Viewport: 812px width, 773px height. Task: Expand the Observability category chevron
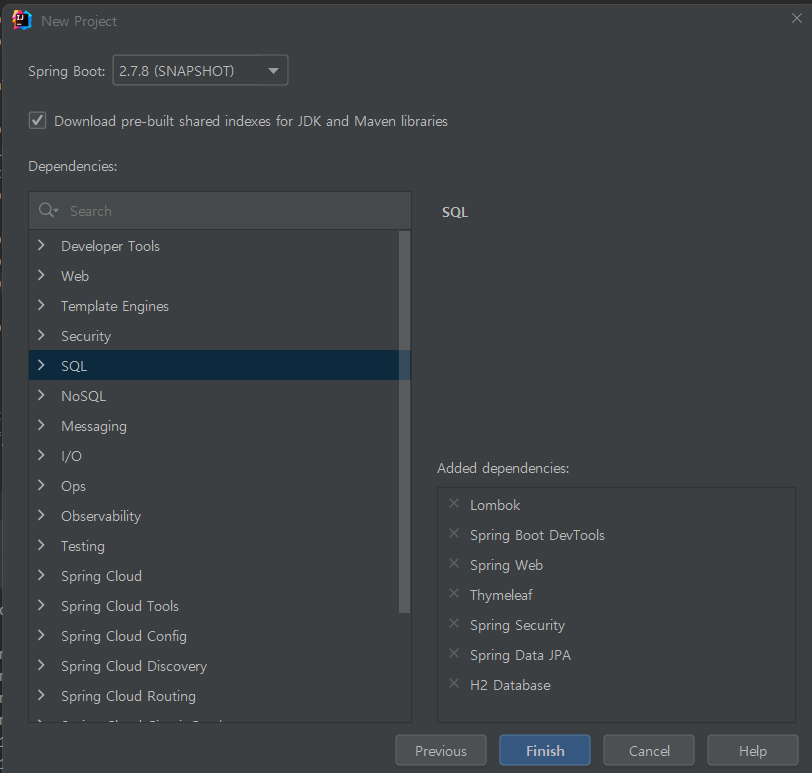(41, 516)
